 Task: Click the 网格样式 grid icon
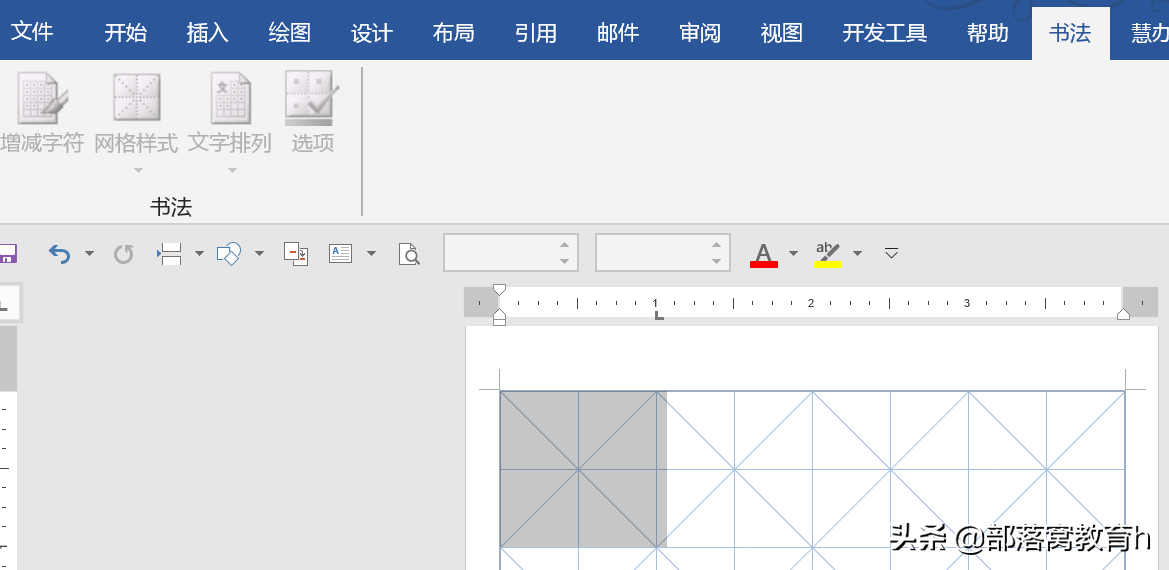(x=136, y=98)
